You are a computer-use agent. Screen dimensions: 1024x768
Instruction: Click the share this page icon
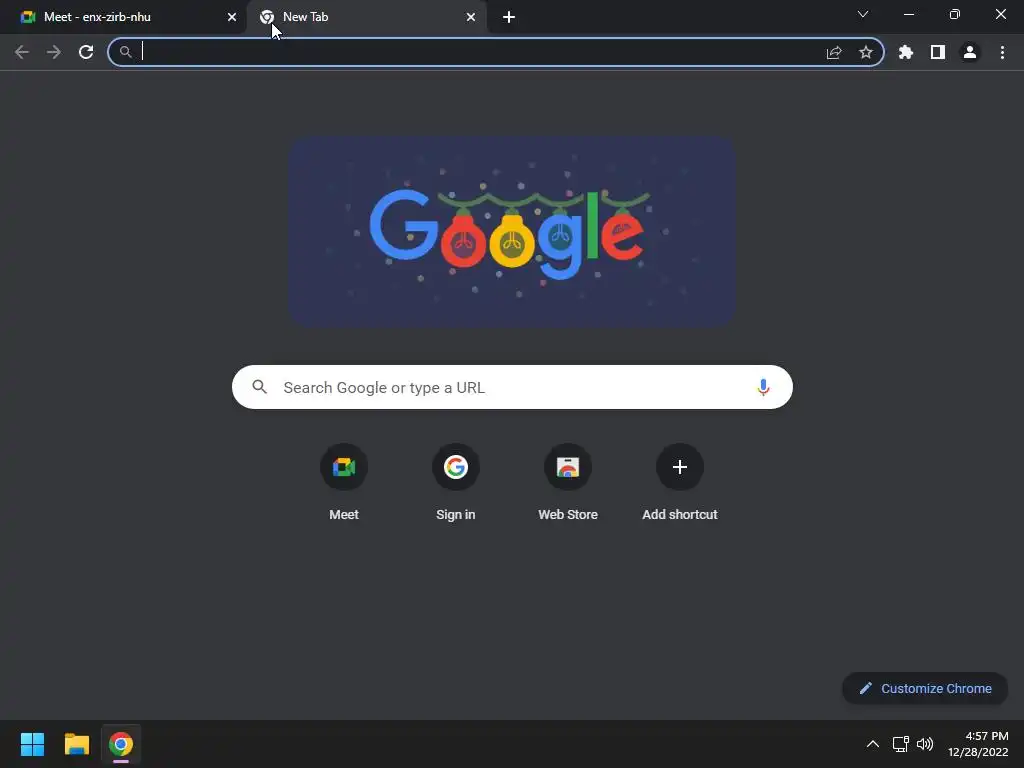(834, 52)
